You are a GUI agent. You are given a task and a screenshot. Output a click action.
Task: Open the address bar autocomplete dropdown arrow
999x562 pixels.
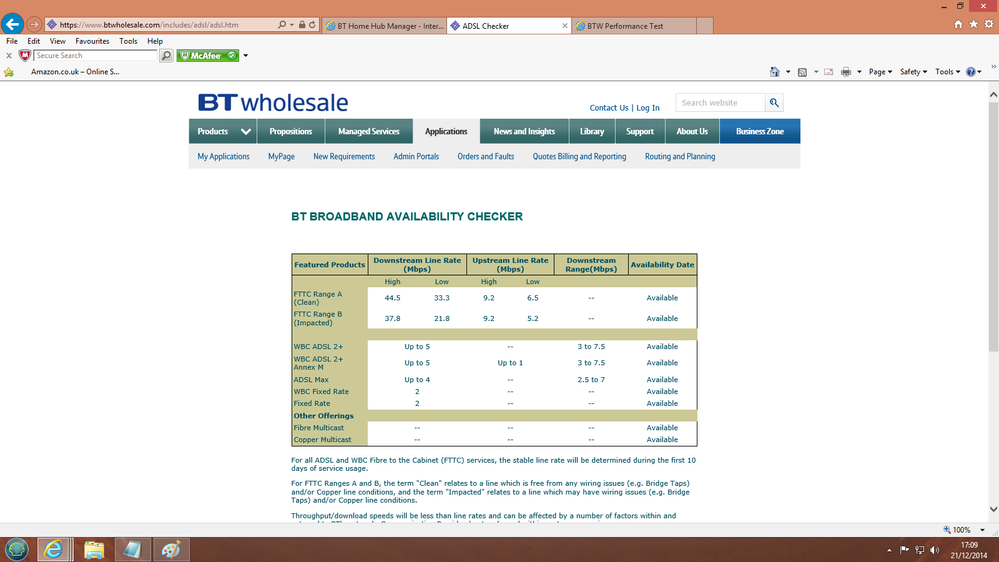coord(292,25)
